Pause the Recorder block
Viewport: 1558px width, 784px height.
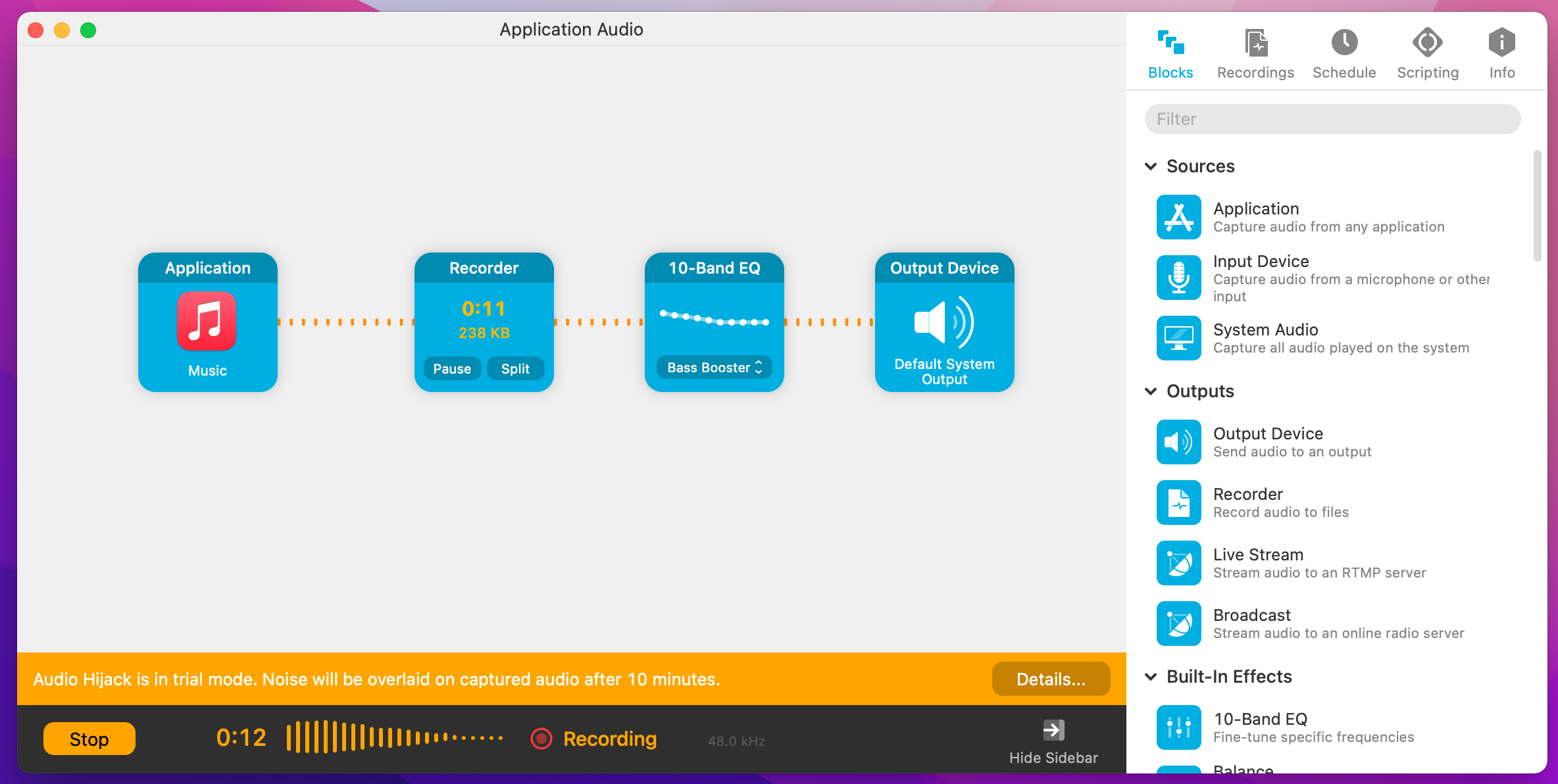pos(452,368)
